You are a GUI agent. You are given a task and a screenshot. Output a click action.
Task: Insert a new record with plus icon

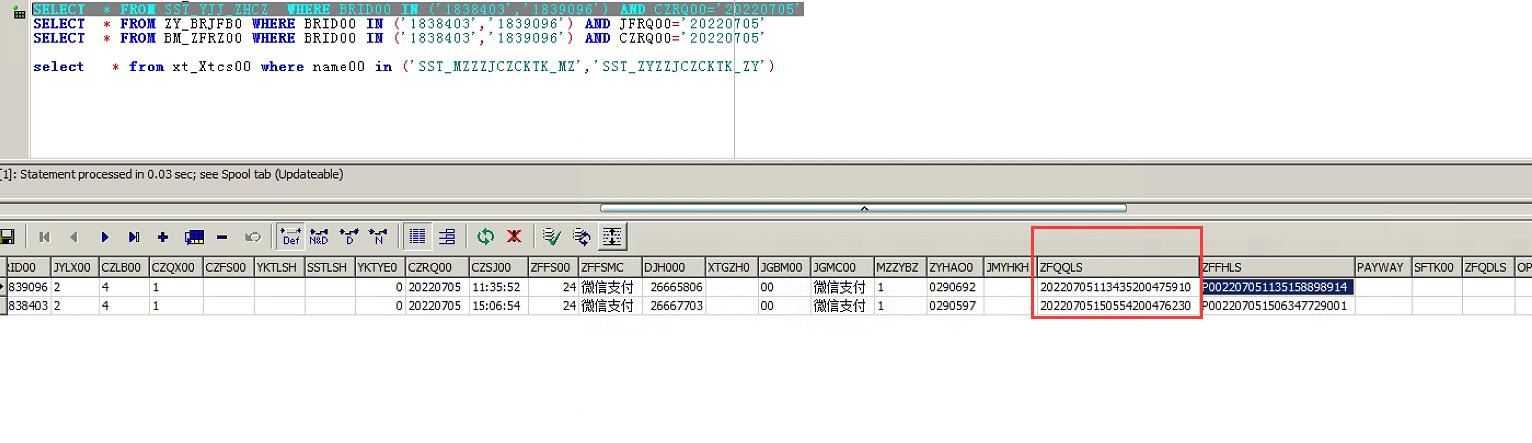tap(163, 237)
